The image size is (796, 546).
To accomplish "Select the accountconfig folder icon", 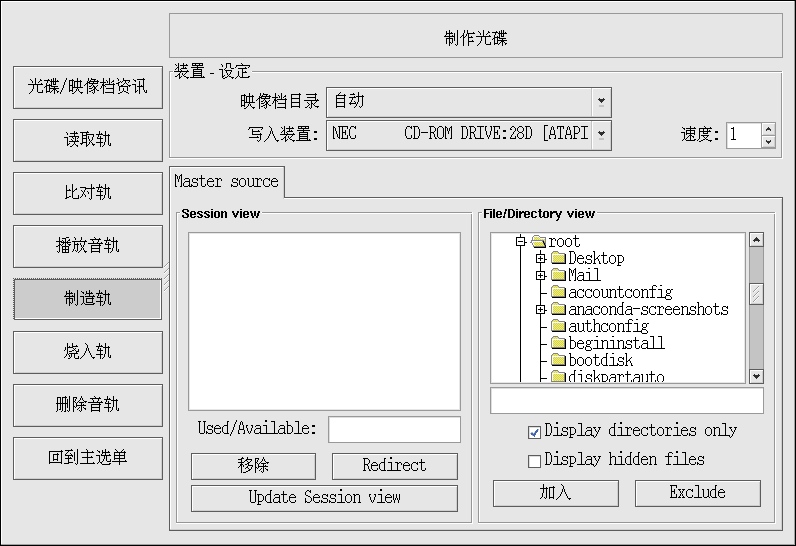I will [x=558, y=292].
